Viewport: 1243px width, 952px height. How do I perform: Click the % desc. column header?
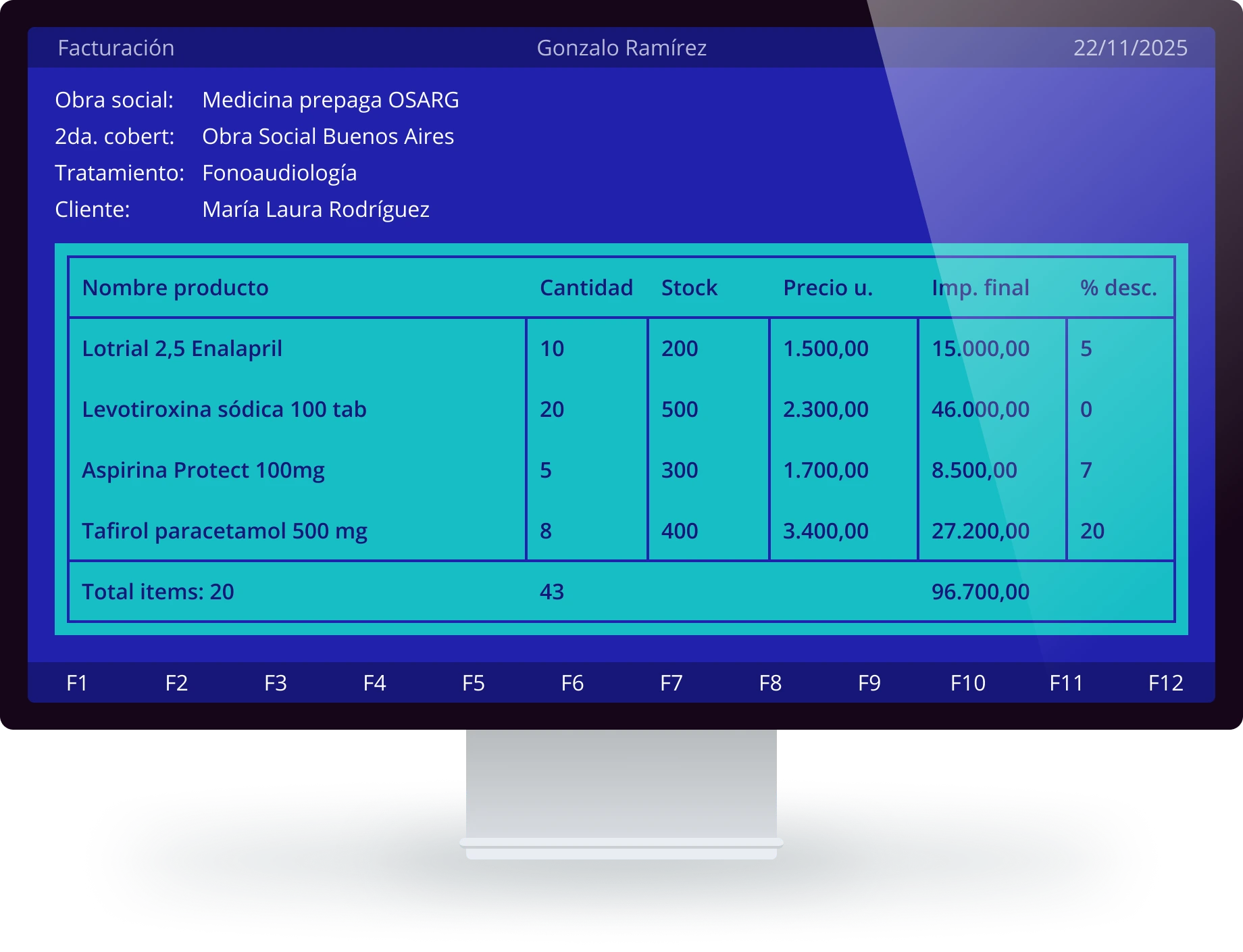[x=1118, y=288]
